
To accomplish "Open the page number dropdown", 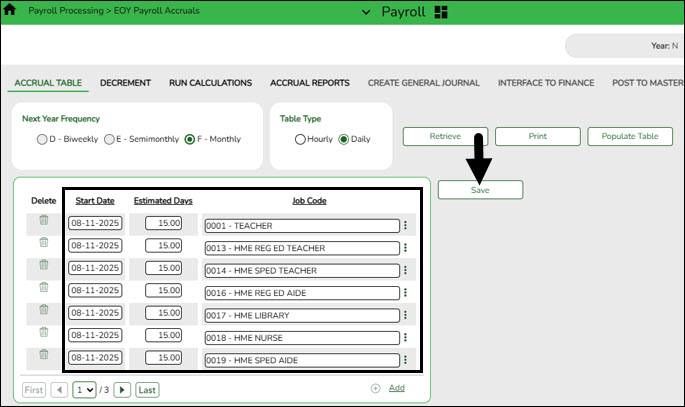I will click(85, 389).
